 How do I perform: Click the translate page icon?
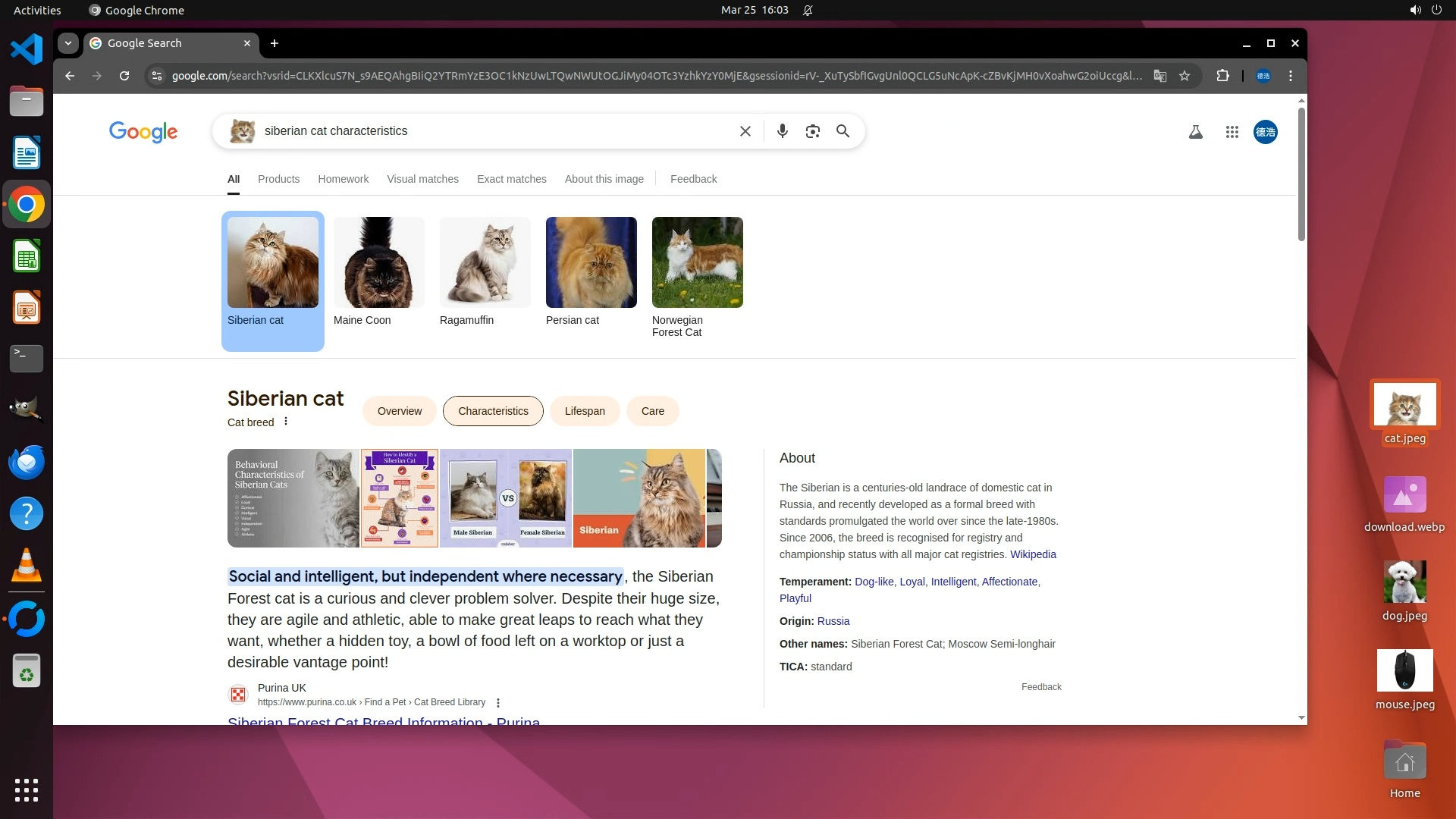[x=1160, y=76]
